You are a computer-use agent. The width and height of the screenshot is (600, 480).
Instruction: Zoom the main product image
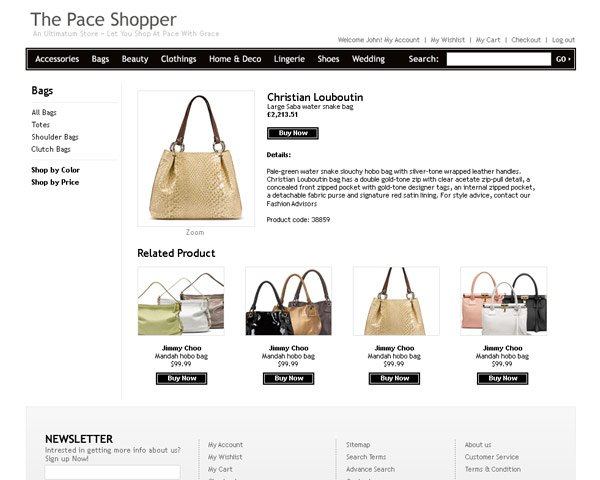195,232
